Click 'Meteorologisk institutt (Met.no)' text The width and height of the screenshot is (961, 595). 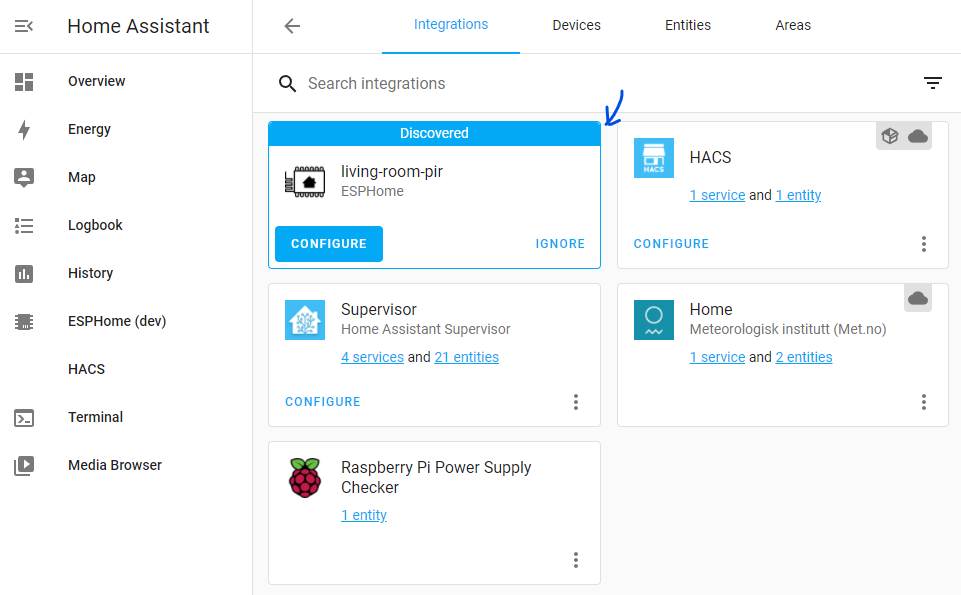coord(788,330)
